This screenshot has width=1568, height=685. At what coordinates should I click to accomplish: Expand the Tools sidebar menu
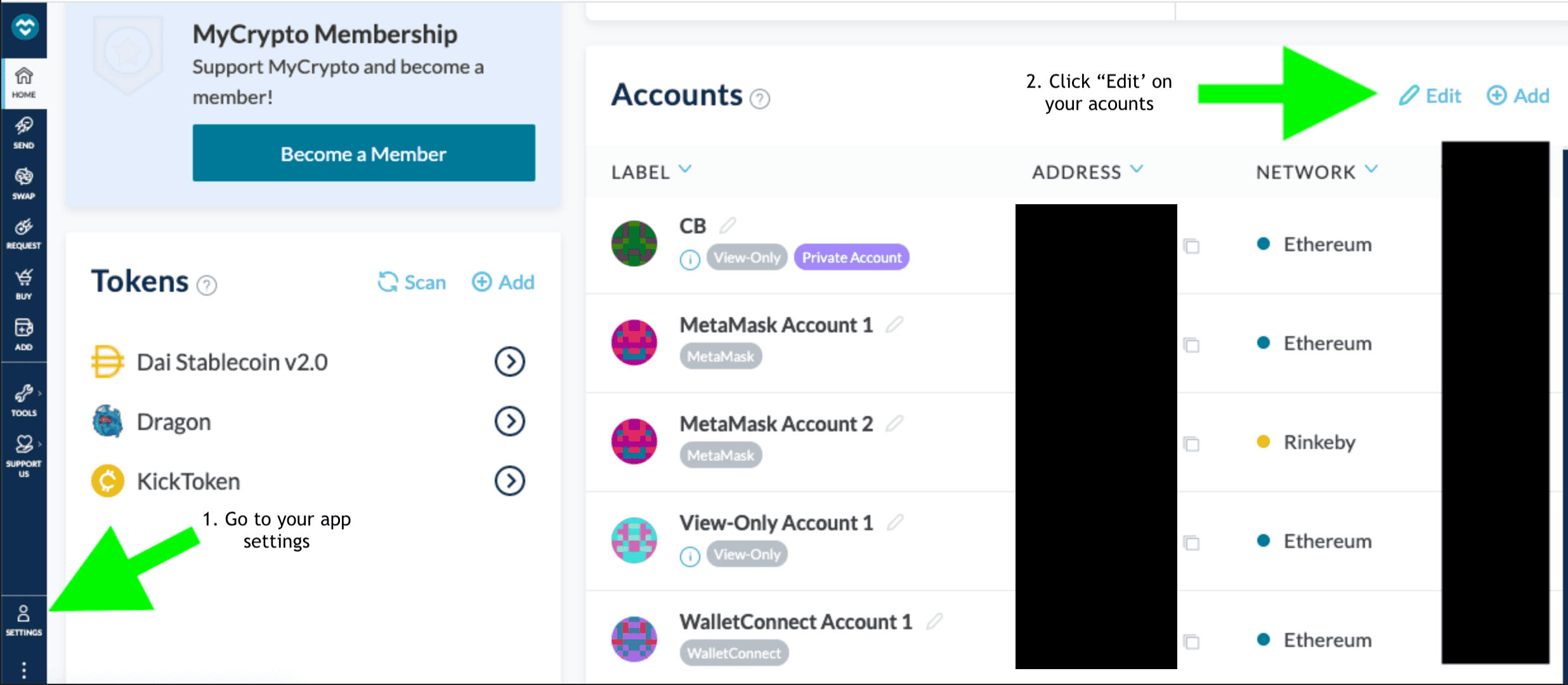click(24, 400)
